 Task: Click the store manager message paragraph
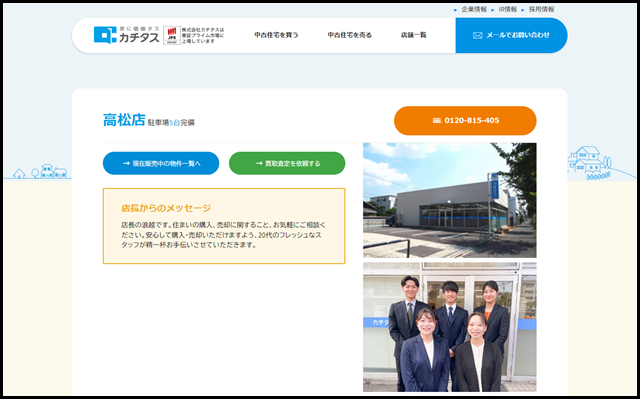click(224, 235)
